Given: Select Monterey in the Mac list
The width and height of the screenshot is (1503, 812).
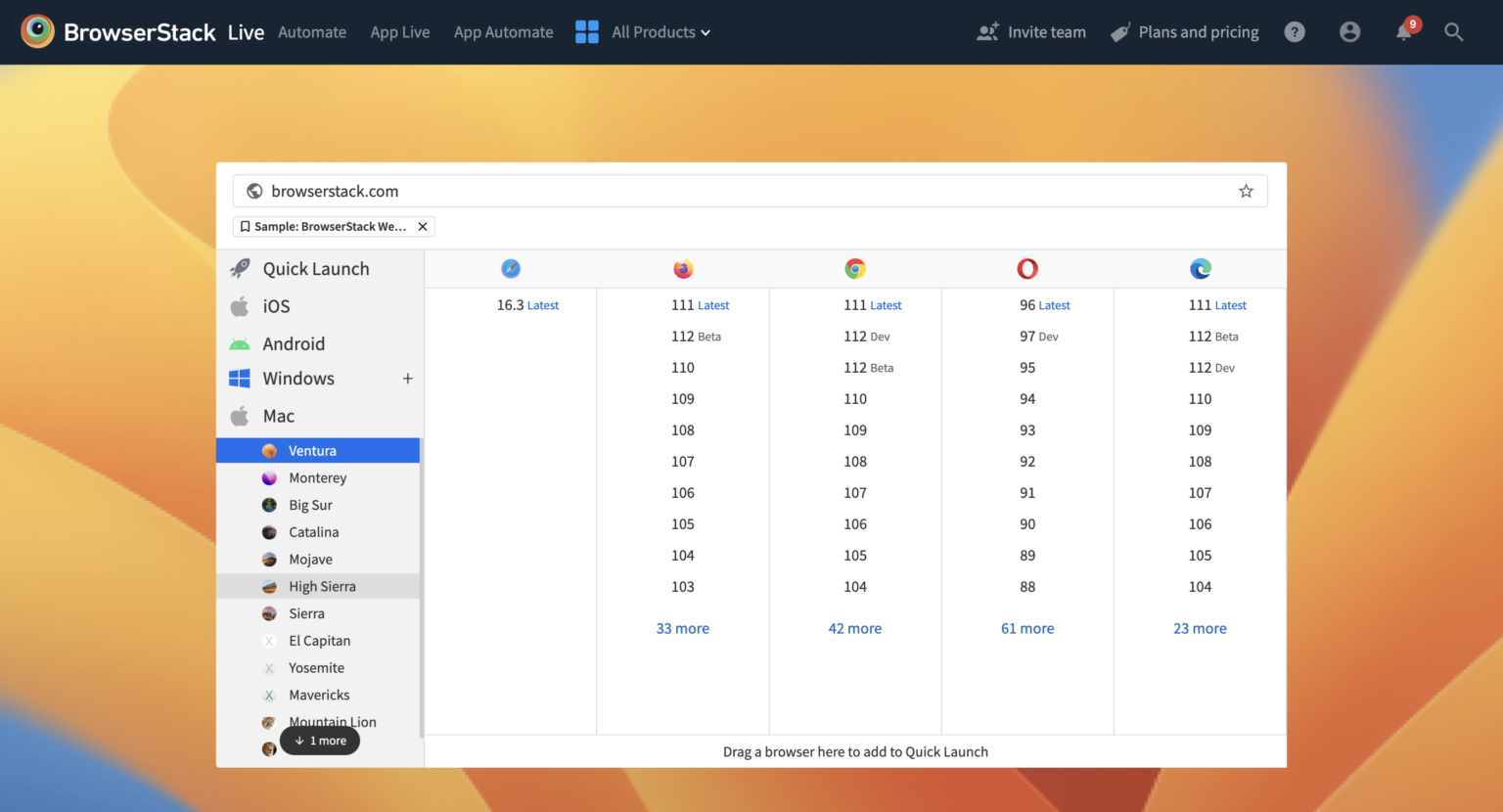Looking at the screenshot, I should (317, 478).
